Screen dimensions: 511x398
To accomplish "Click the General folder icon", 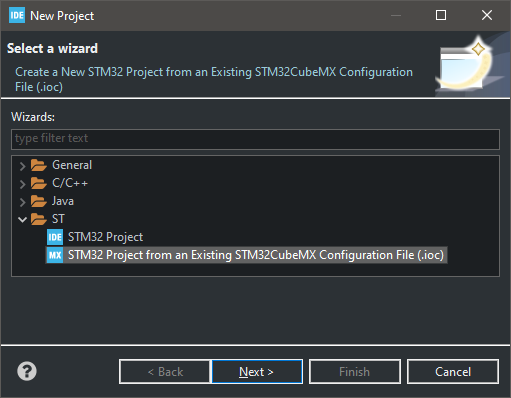I will click(x=39, y=165).
